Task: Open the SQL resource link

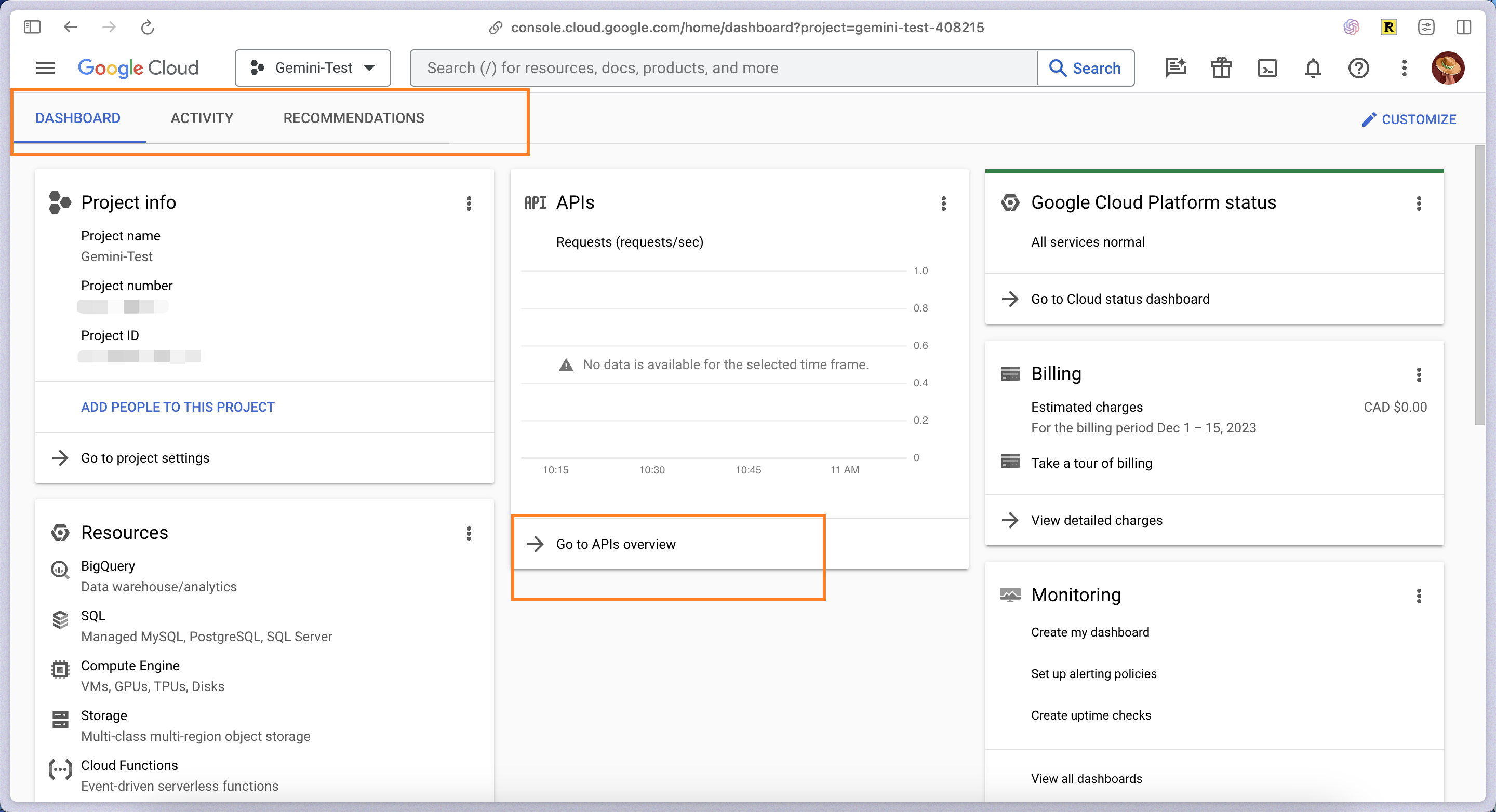Action: [93, 616]
